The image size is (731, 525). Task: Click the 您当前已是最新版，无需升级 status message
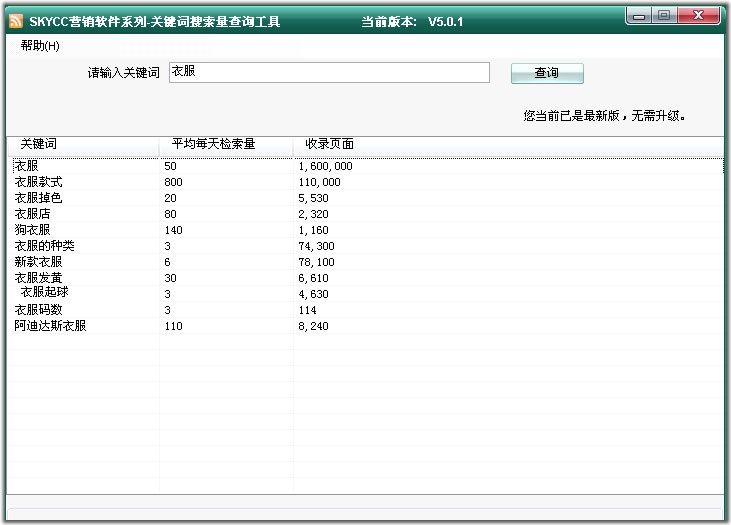(x=604, y=116)
